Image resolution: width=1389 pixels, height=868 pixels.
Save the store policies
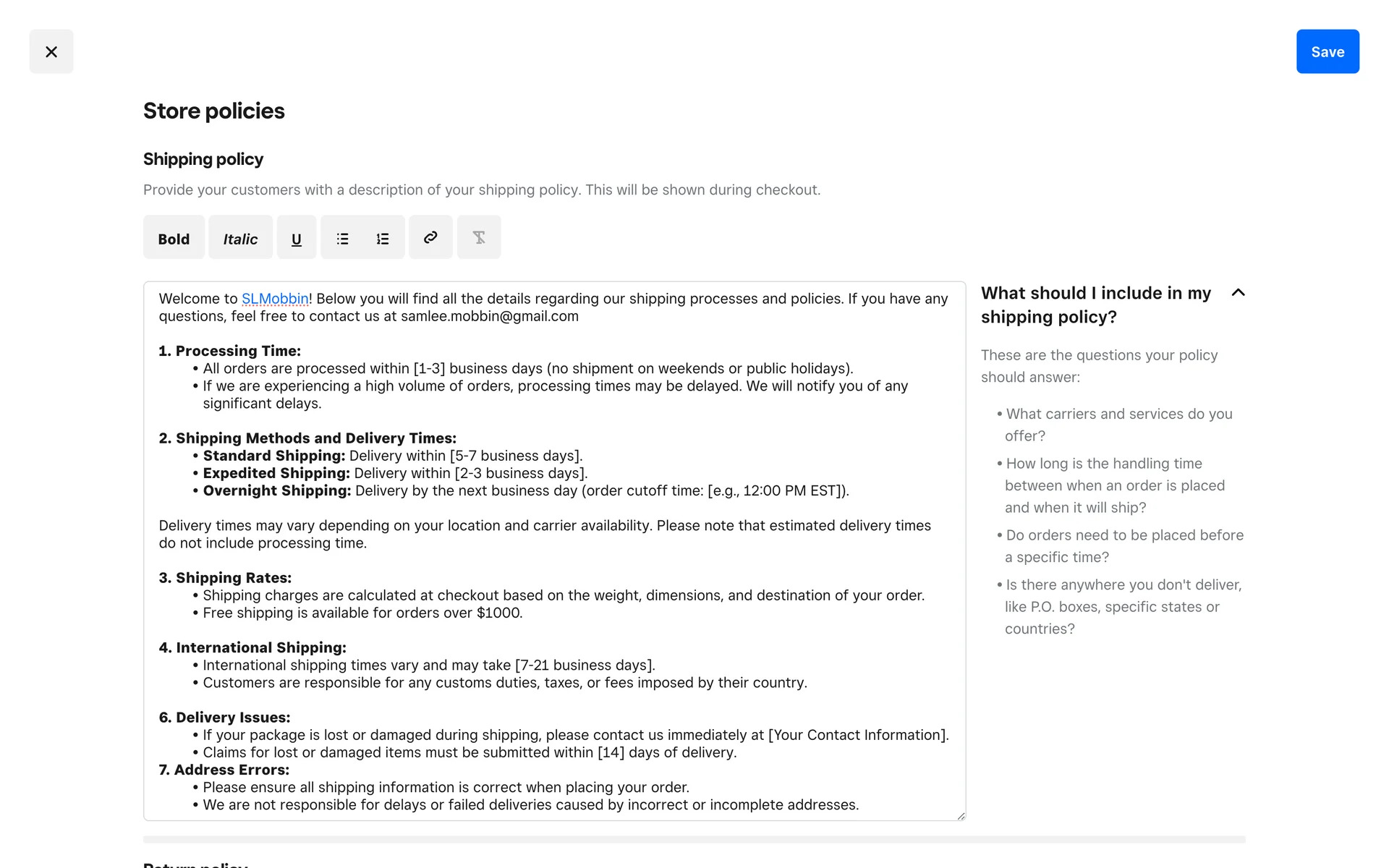(x=1327, y=51)
